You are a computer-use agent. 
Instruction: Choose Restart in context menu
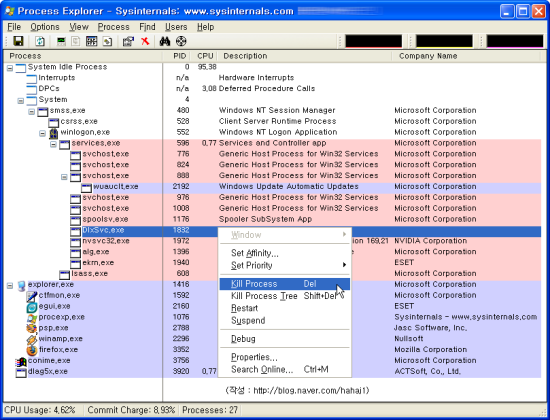(x=284, y=308)
